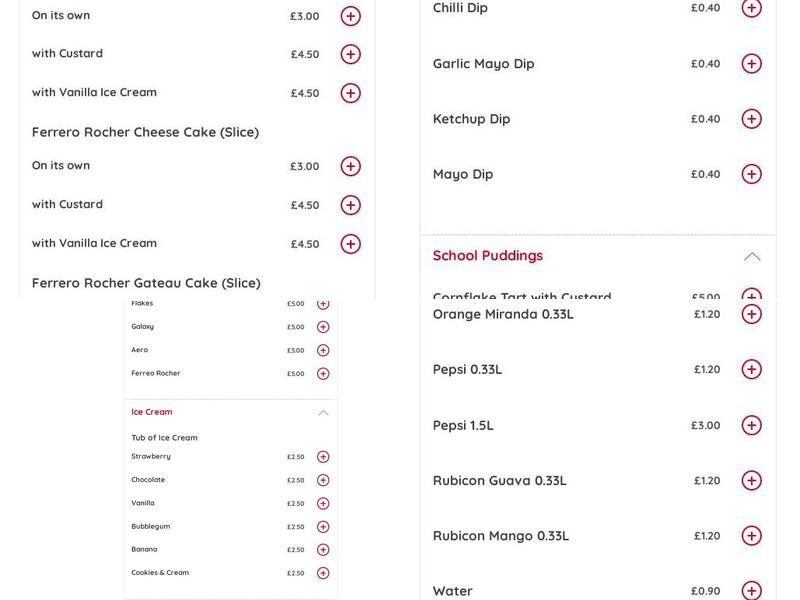This screenshot has height=600, width=800.
Task: Add Water using its plus icon
Action: pyautogui.click(x=751, y=590)
